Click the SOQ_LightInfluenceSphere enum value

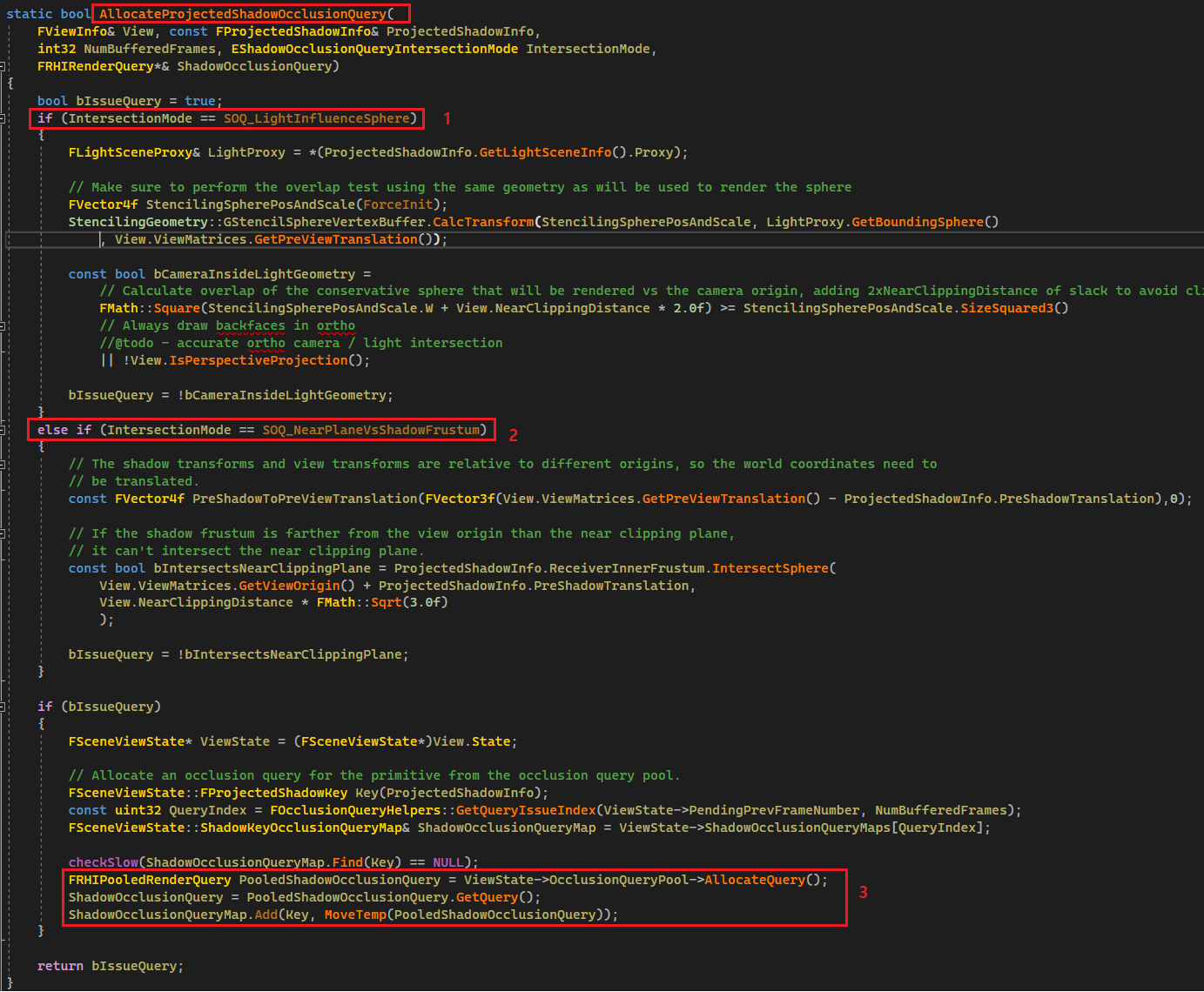coord(317,118)
